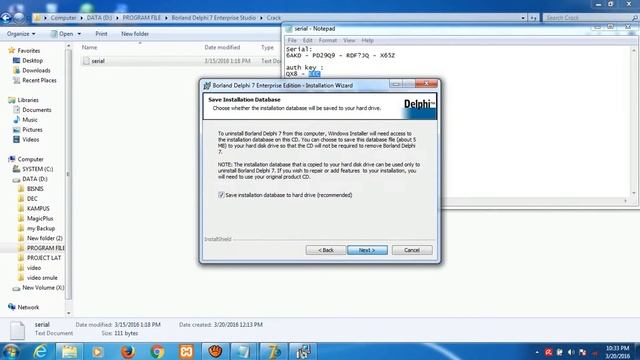Open the XAMPP taskbar icon
This screenshot has width=640, height=360.
point(187,351)
